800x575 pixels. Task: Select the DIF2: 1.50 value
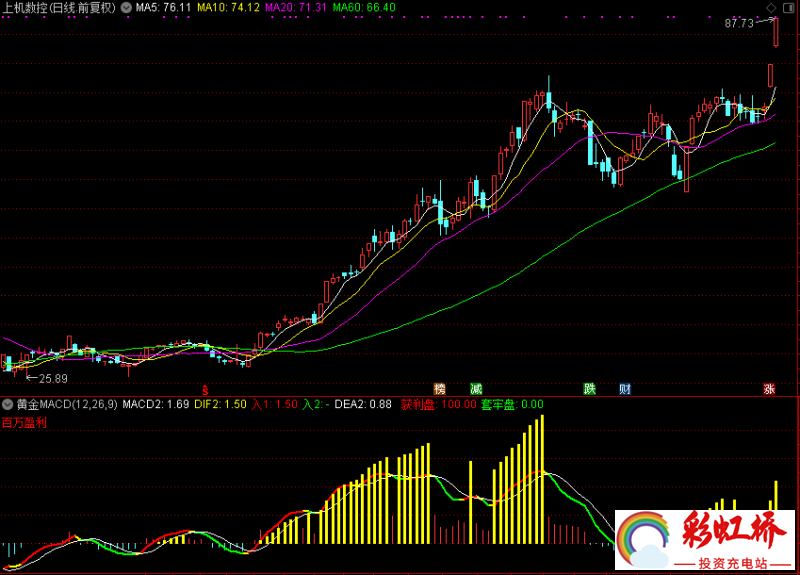[x=220, y=405]
